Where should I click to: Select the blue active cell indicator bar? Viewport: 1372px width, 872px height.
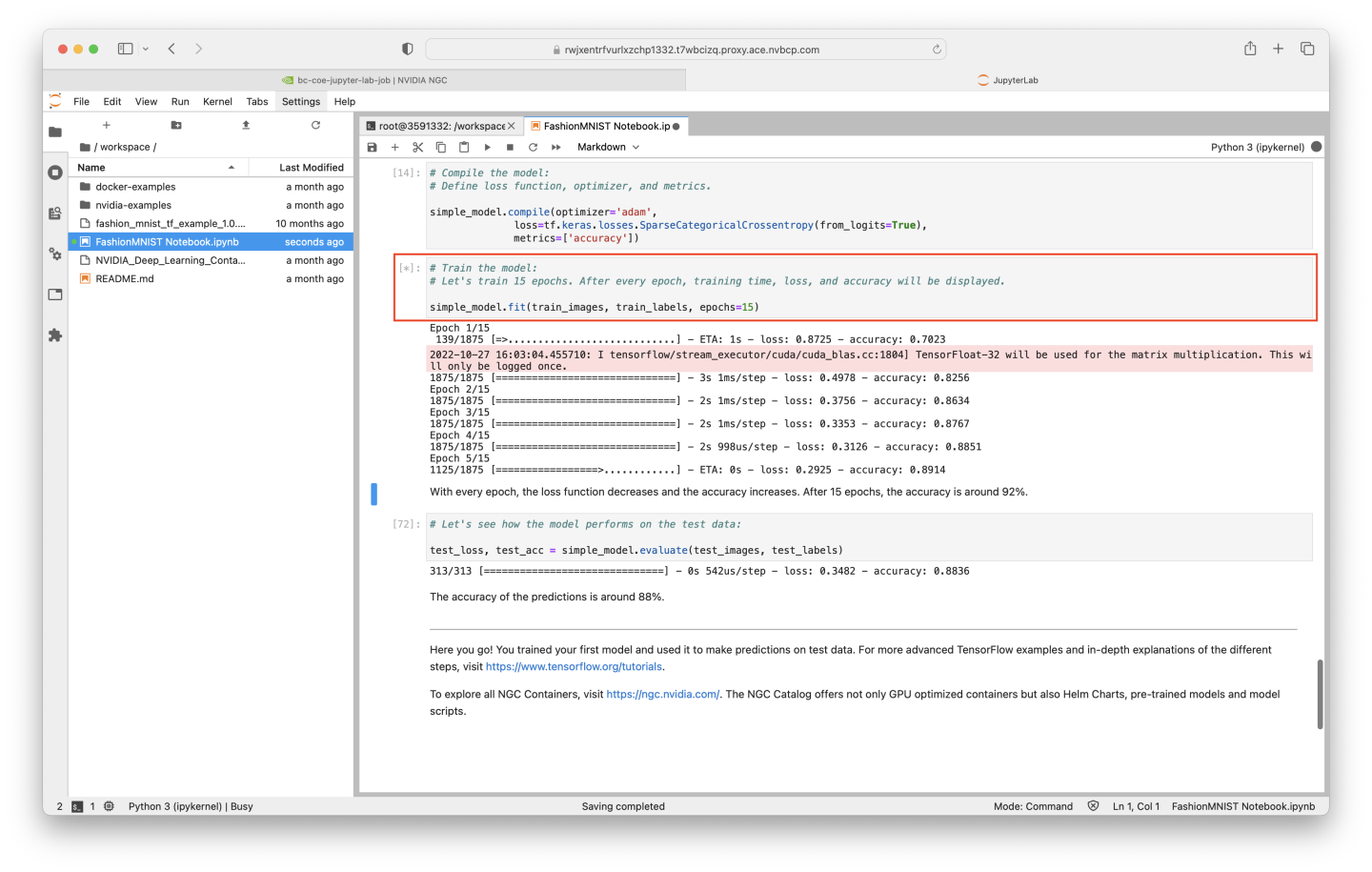373,493
